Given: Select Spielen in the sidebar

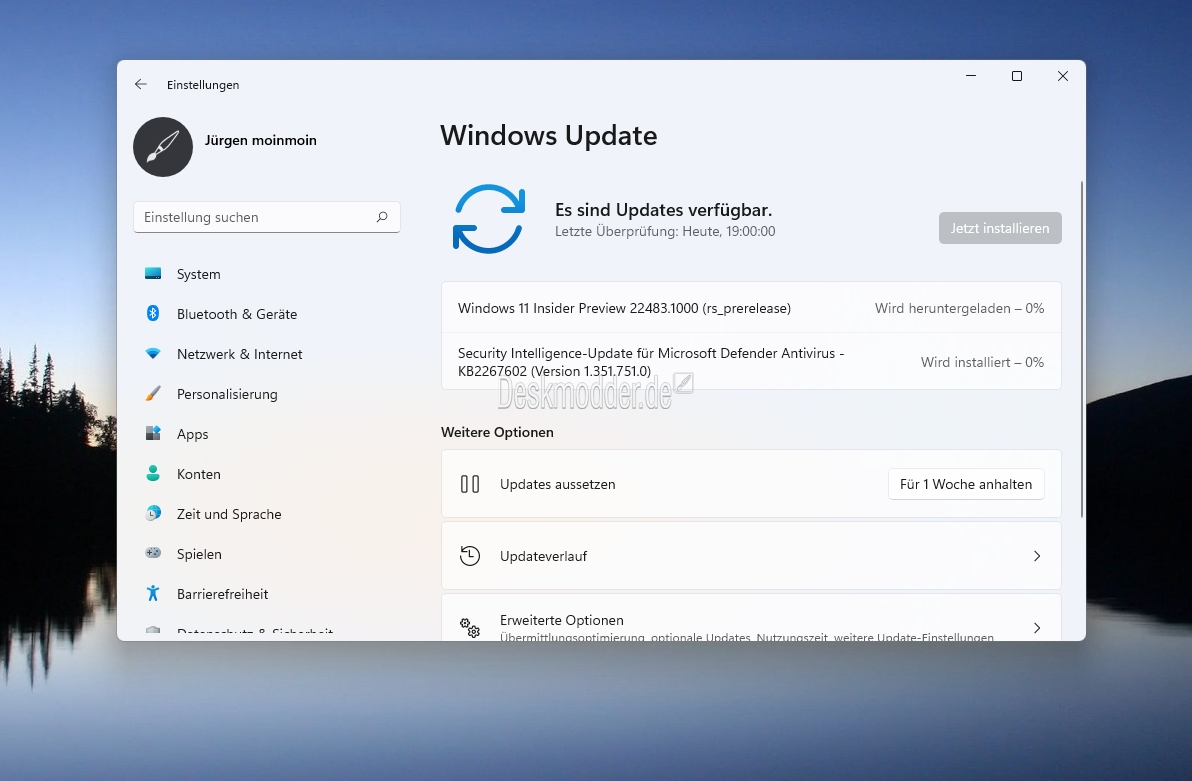Looking at the screenshot, I should 267,553.
